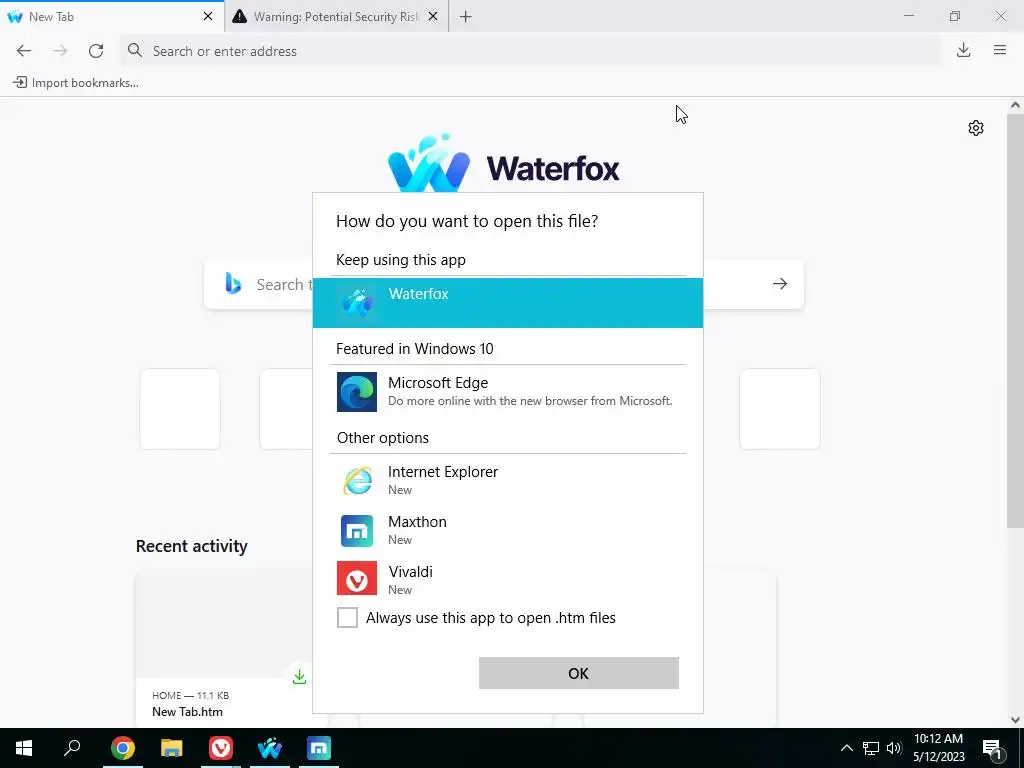Click the taskbar clock and date

[x=938, y=748]
